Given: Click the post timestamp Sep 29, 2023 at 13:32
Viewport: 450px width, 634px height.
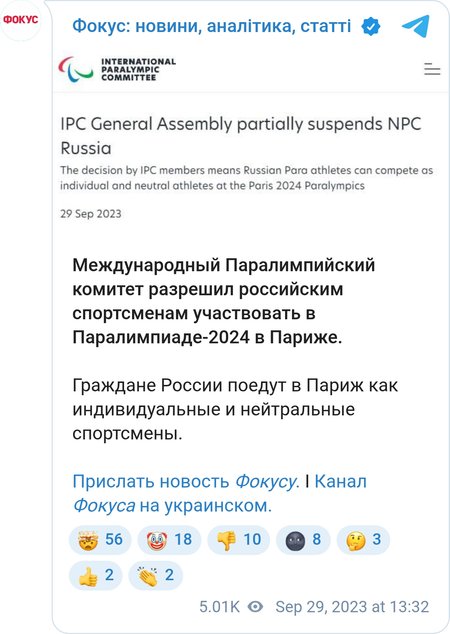Looking at the screenshot, I should (x=352, y=607).
